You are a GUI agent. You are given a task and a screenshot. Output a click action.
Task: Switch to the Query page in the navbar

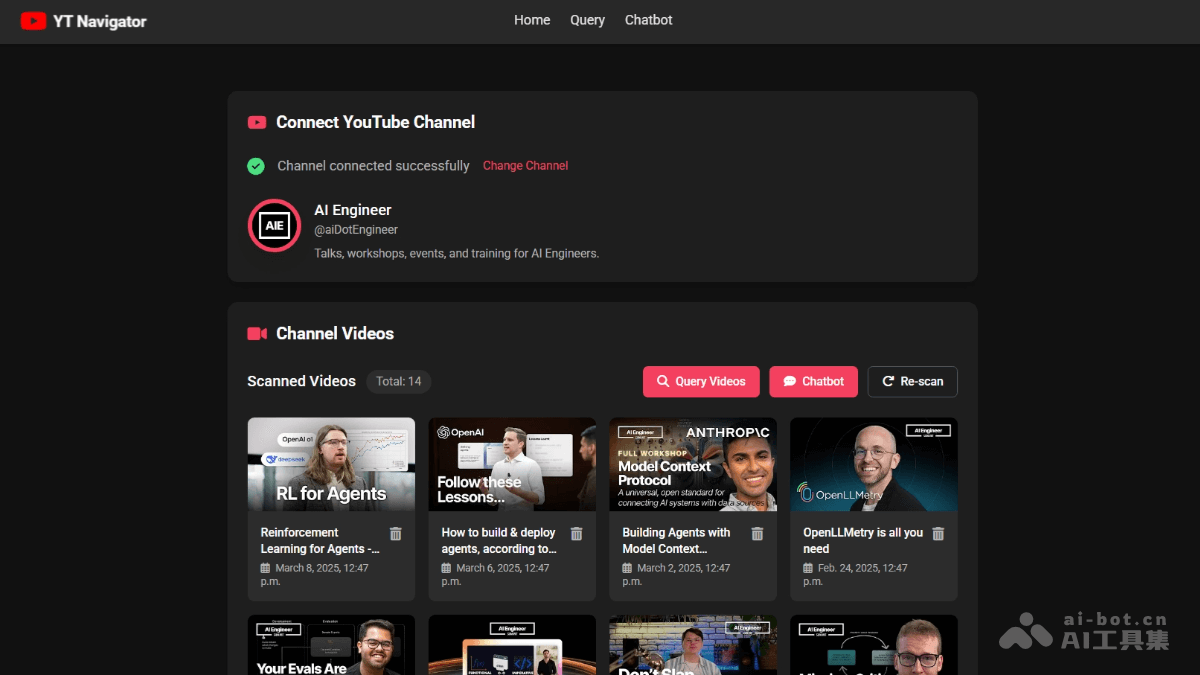[587, 20]
